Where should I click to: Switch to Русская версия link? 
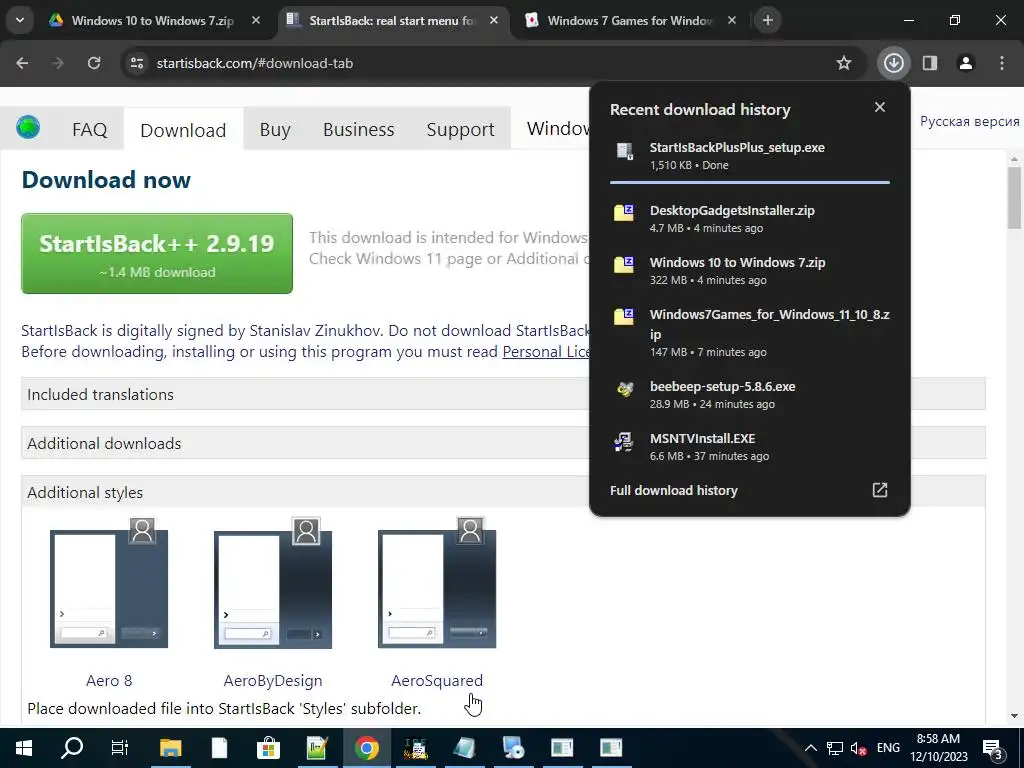(969, 121)
